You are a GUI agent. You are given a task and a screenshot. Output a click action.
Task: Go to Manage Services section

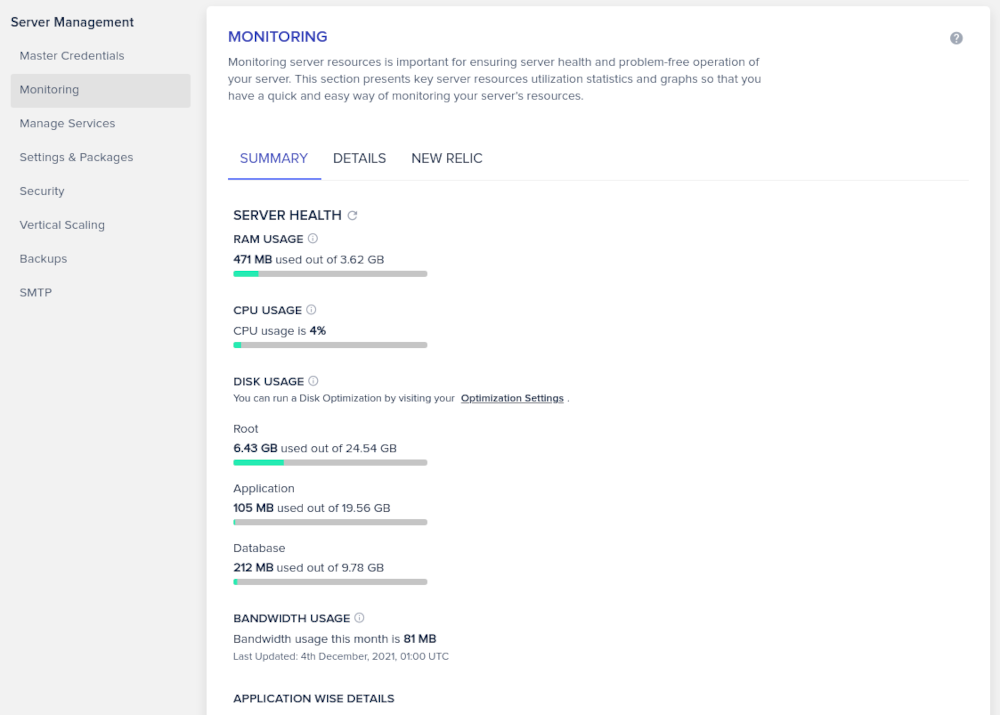tap(67, 124)
